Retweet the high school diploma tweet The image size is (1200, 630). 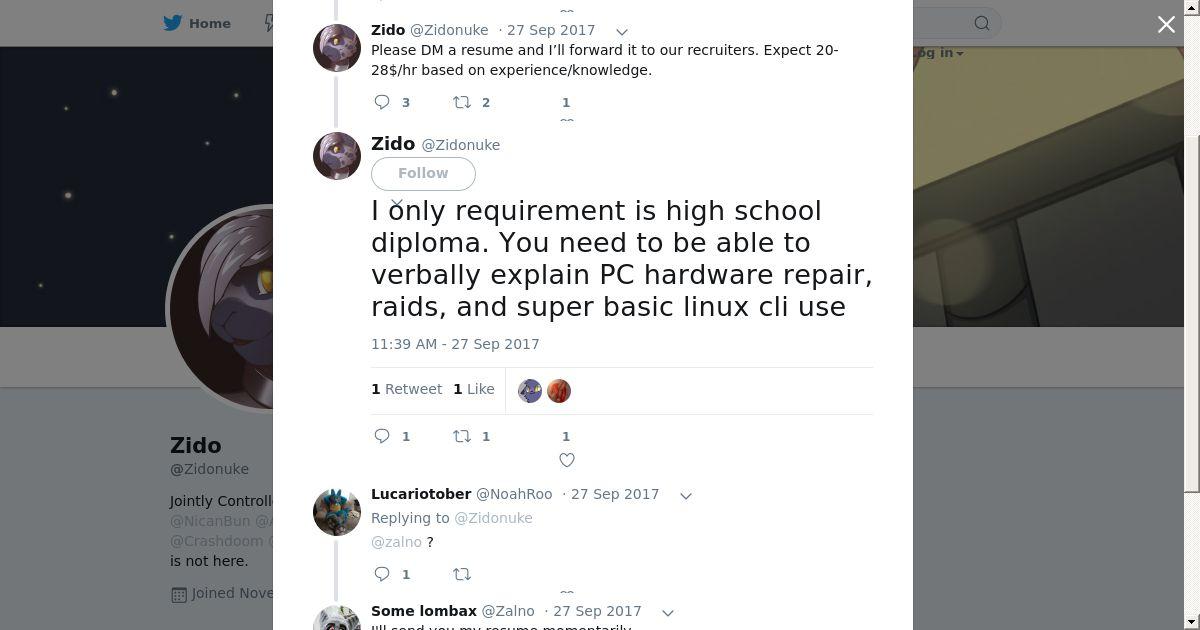(462, 436)
